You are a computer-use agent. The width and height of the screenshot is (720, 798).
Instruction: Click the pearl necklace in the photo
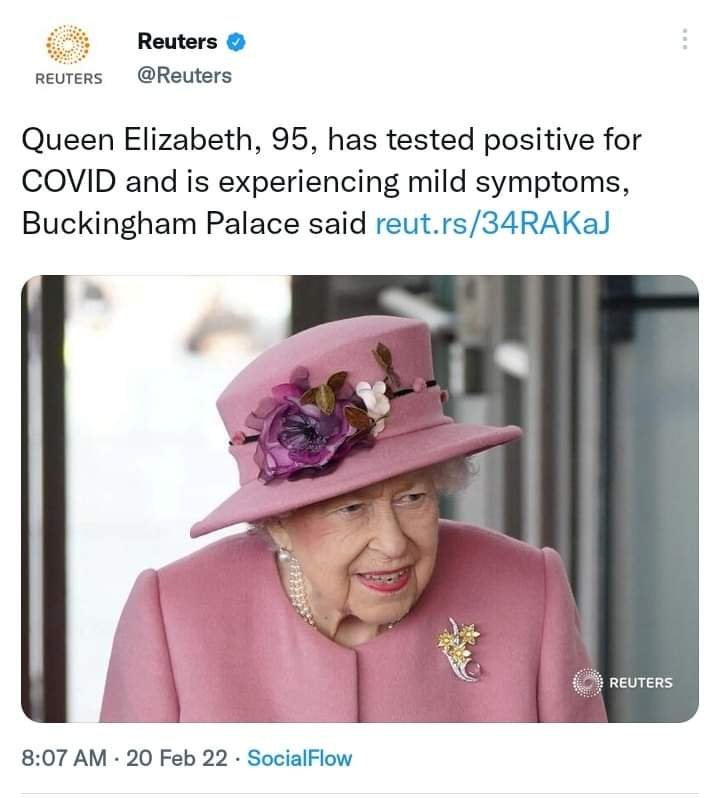click(297, 585)
